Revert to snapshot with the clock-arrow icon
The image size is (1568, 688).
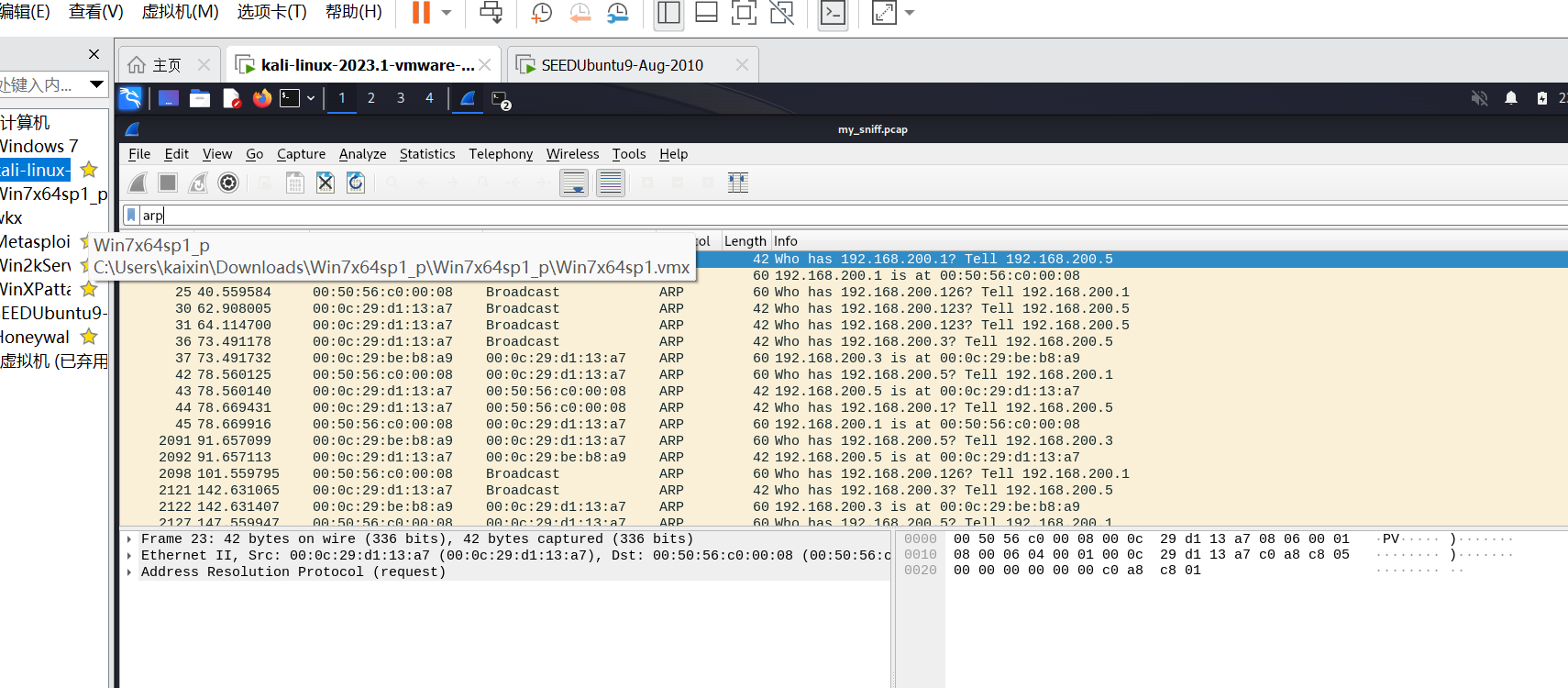(x=580, y=13)
